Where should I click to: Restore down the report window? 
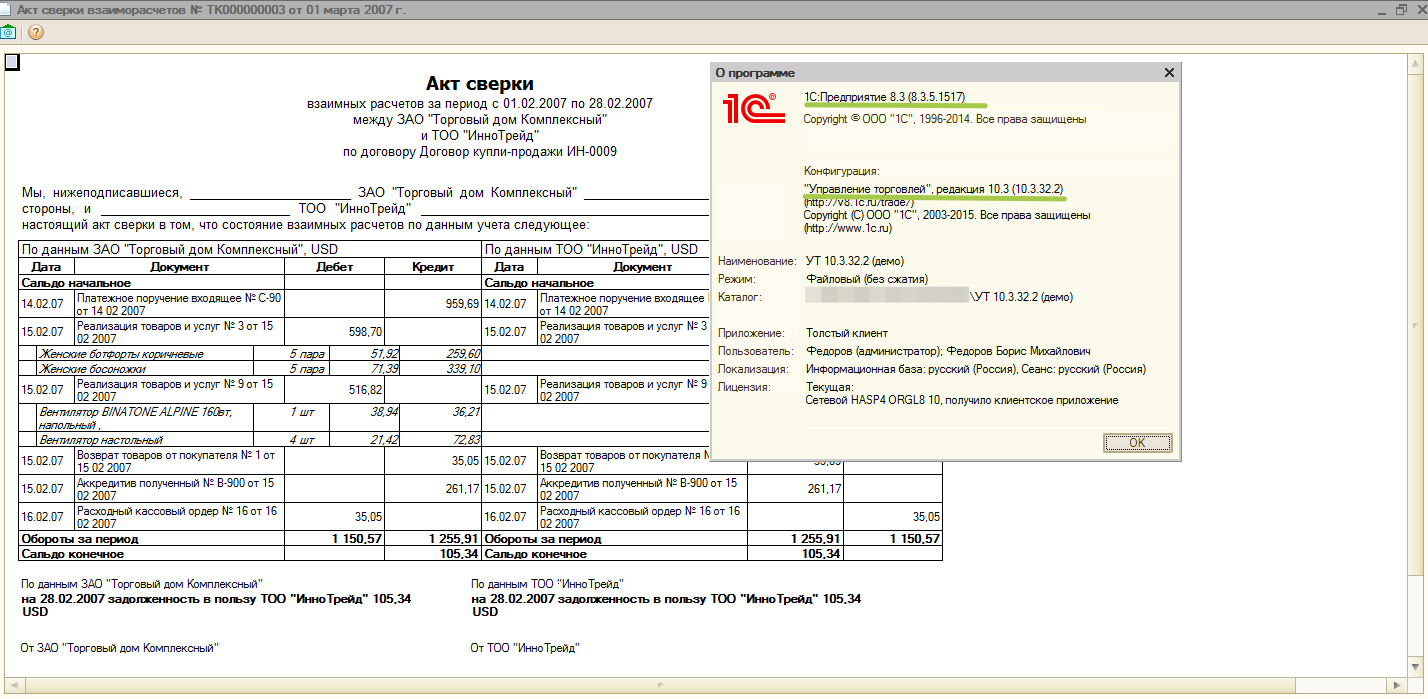tap(1401, 9)
